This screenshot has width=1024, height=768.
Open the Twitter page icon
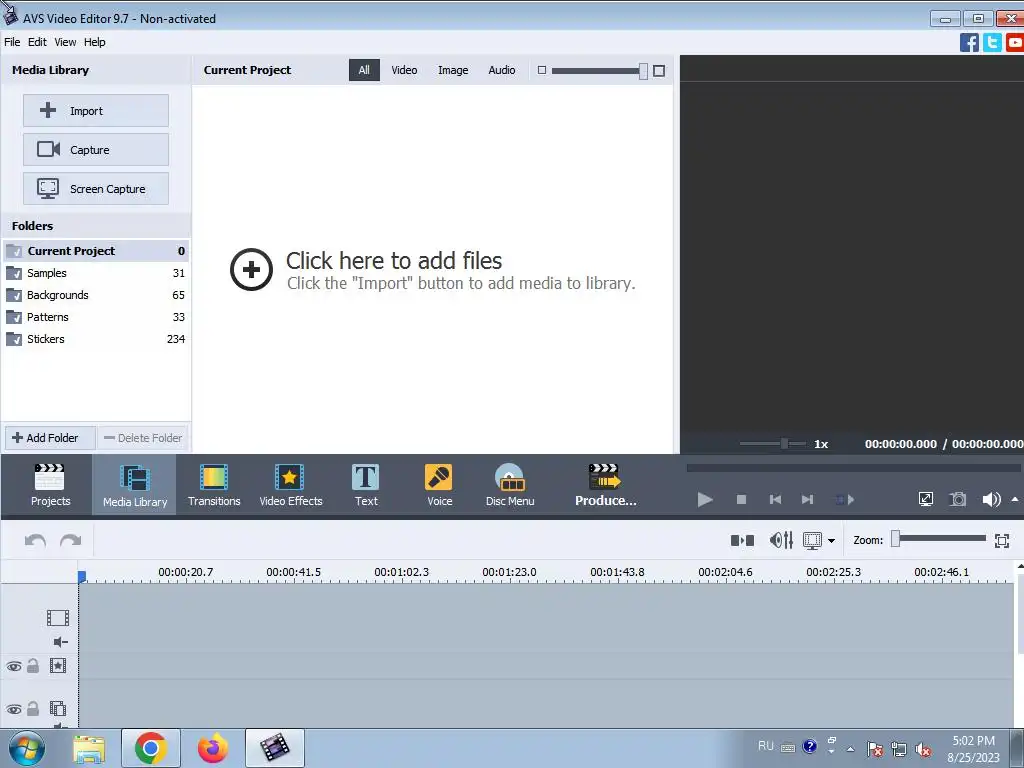coord(992,42)
